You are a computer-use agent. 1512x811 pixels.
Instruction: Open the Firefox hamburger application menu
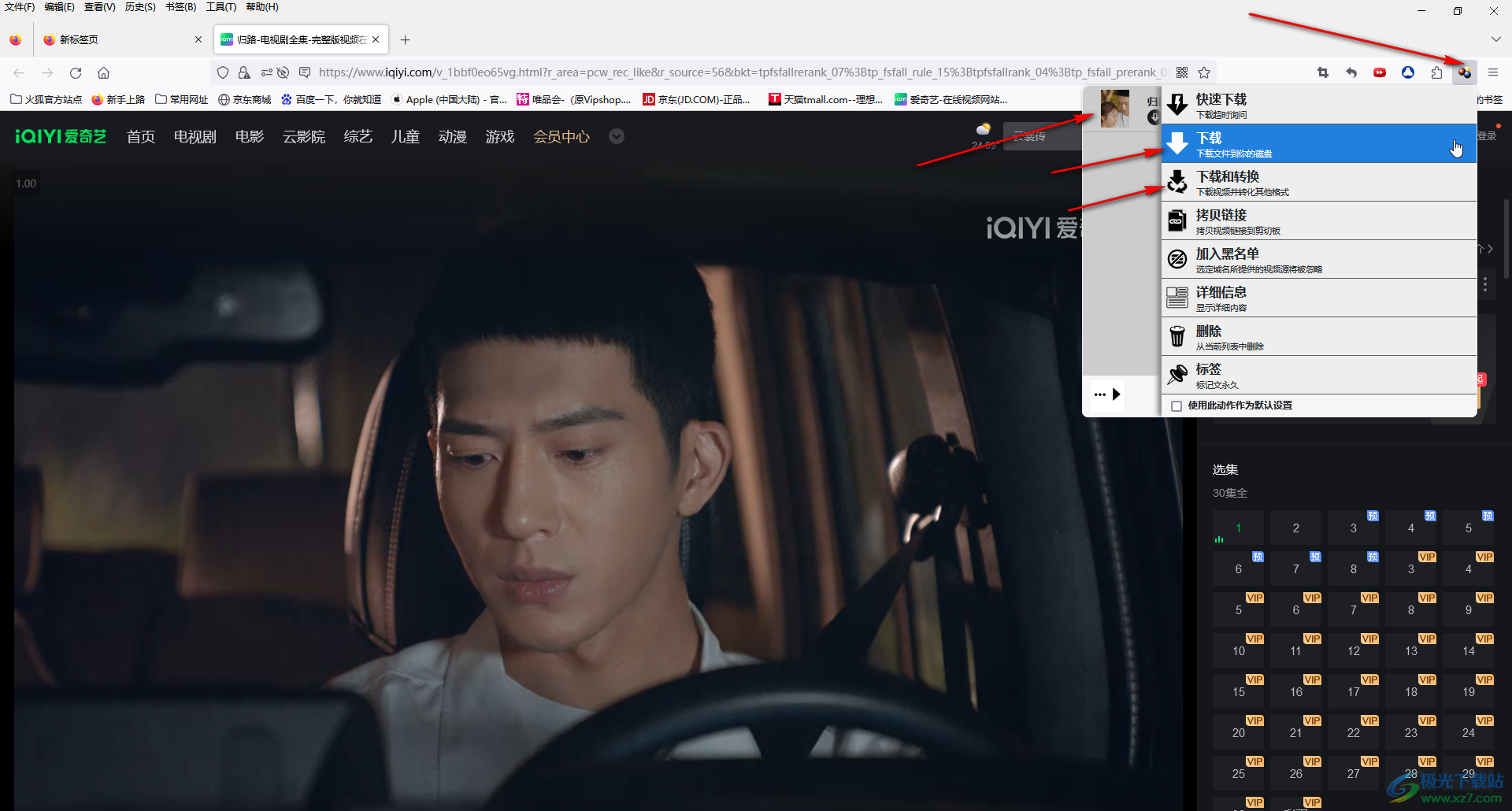coord(1492,72)
